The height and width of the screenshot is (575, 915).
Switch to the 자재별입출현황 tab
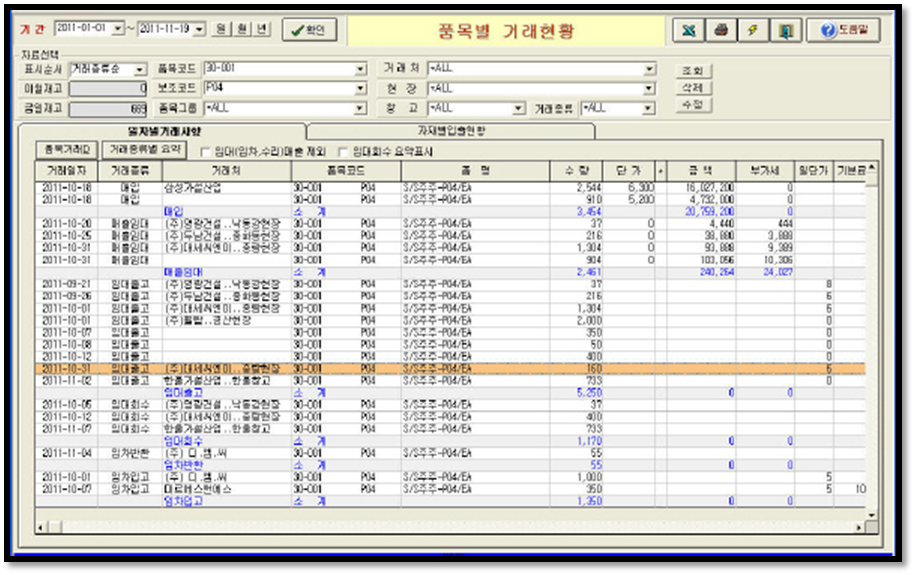tap(450, 131)
